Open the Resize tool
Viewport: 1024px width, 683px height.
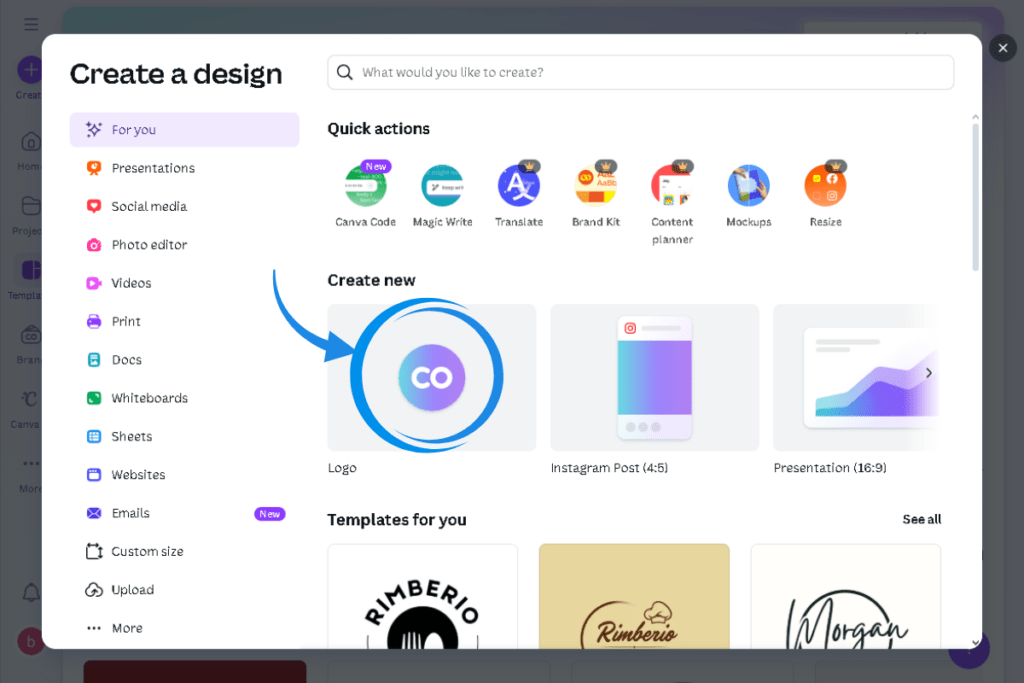[x=825, y=185]
